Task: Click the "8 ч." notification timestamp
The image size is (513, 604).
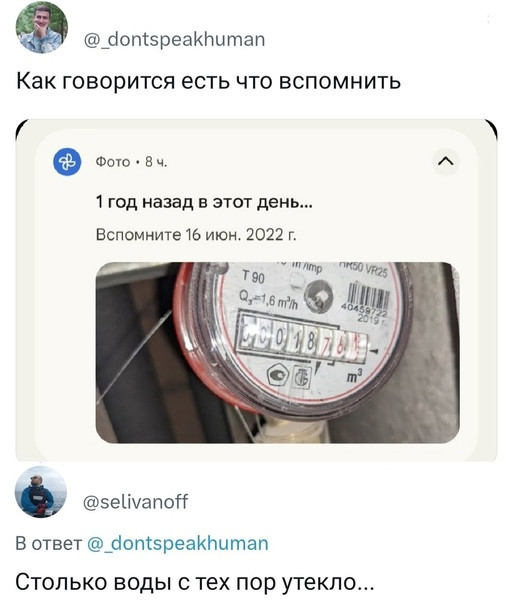Action: [x=156, y=162]
